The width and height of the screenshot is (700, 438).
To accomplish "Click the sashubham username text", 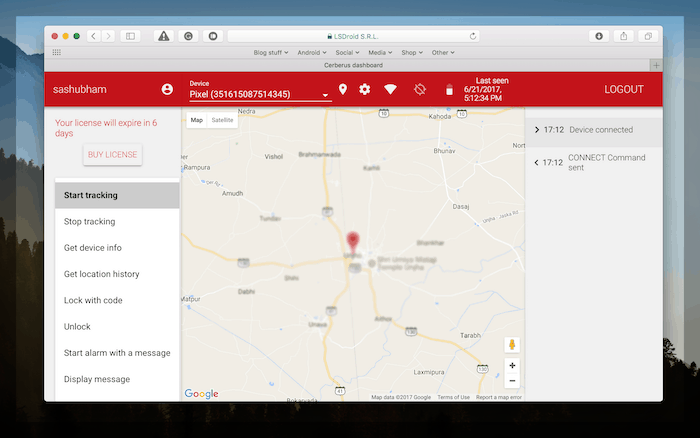I will [79, 89].
